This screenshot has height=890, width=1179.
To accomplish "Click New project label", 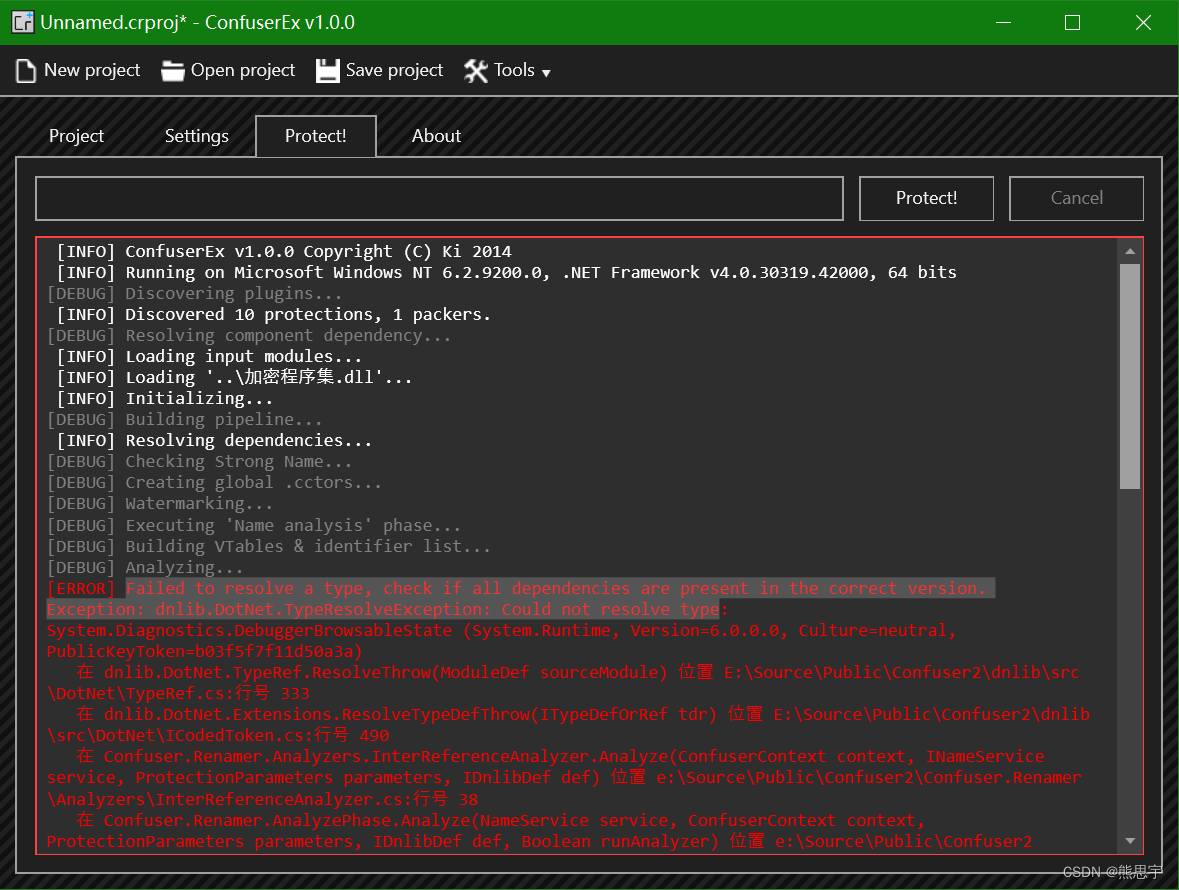I will point(92,70).
